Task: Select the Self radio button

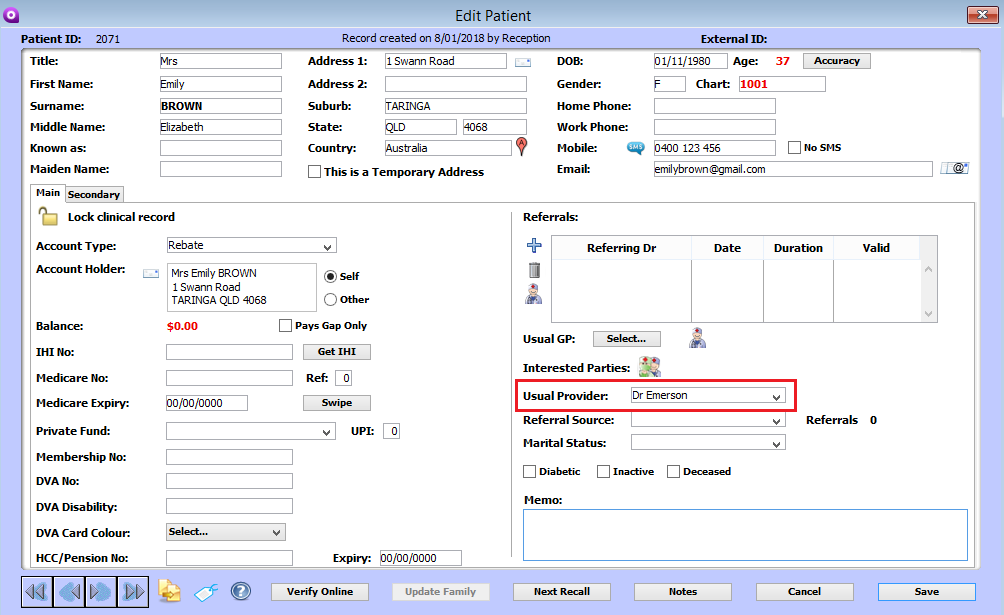Action: click(330, 276)
